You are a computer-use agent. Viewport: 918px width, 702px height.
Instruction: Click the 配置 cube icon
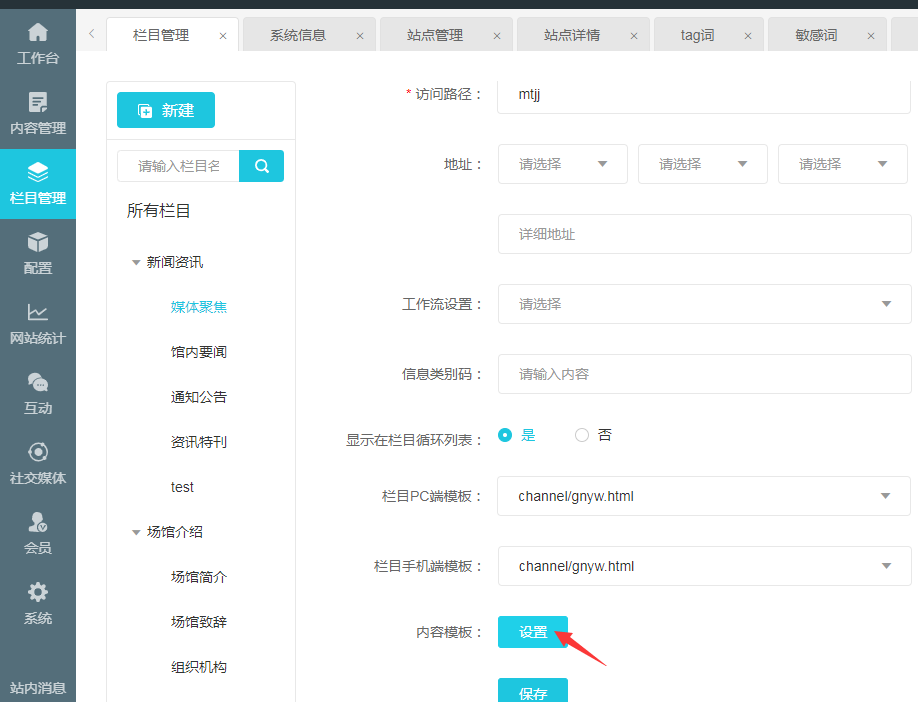38,243
